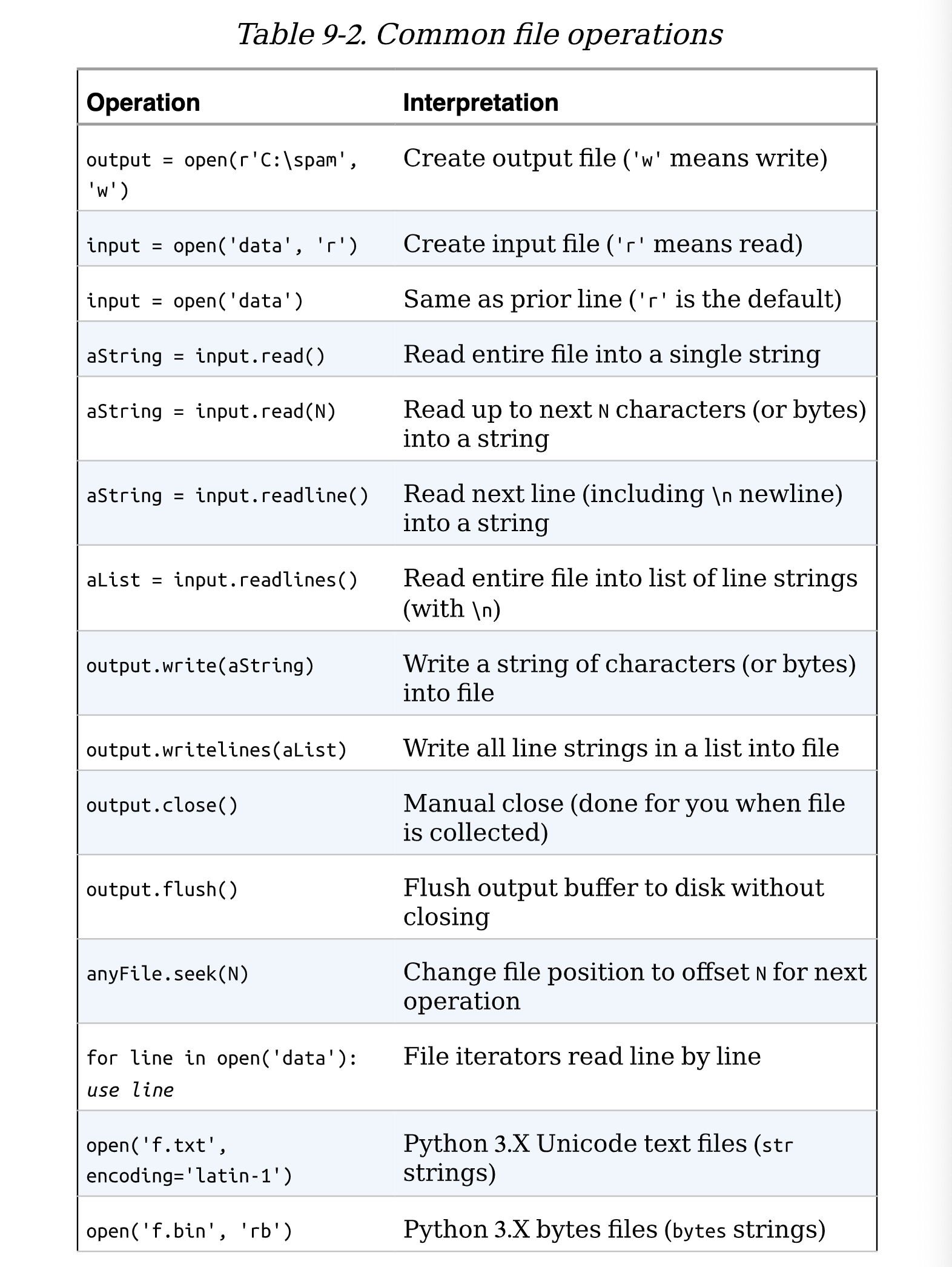Viewport: 952px width, 1267px height.
Task: Select the 'Operation' column header
Action: (x=143, y=102)
